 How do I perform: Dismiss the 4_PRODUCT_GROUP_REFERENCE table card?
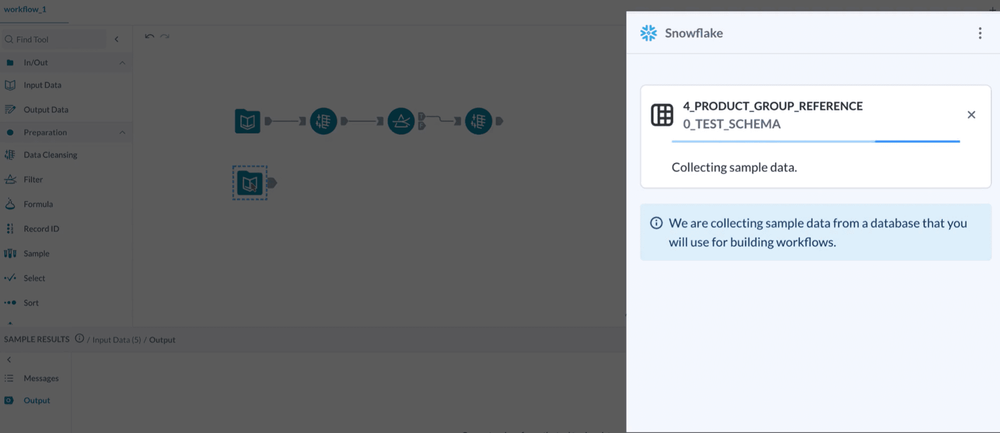[971, 115]
